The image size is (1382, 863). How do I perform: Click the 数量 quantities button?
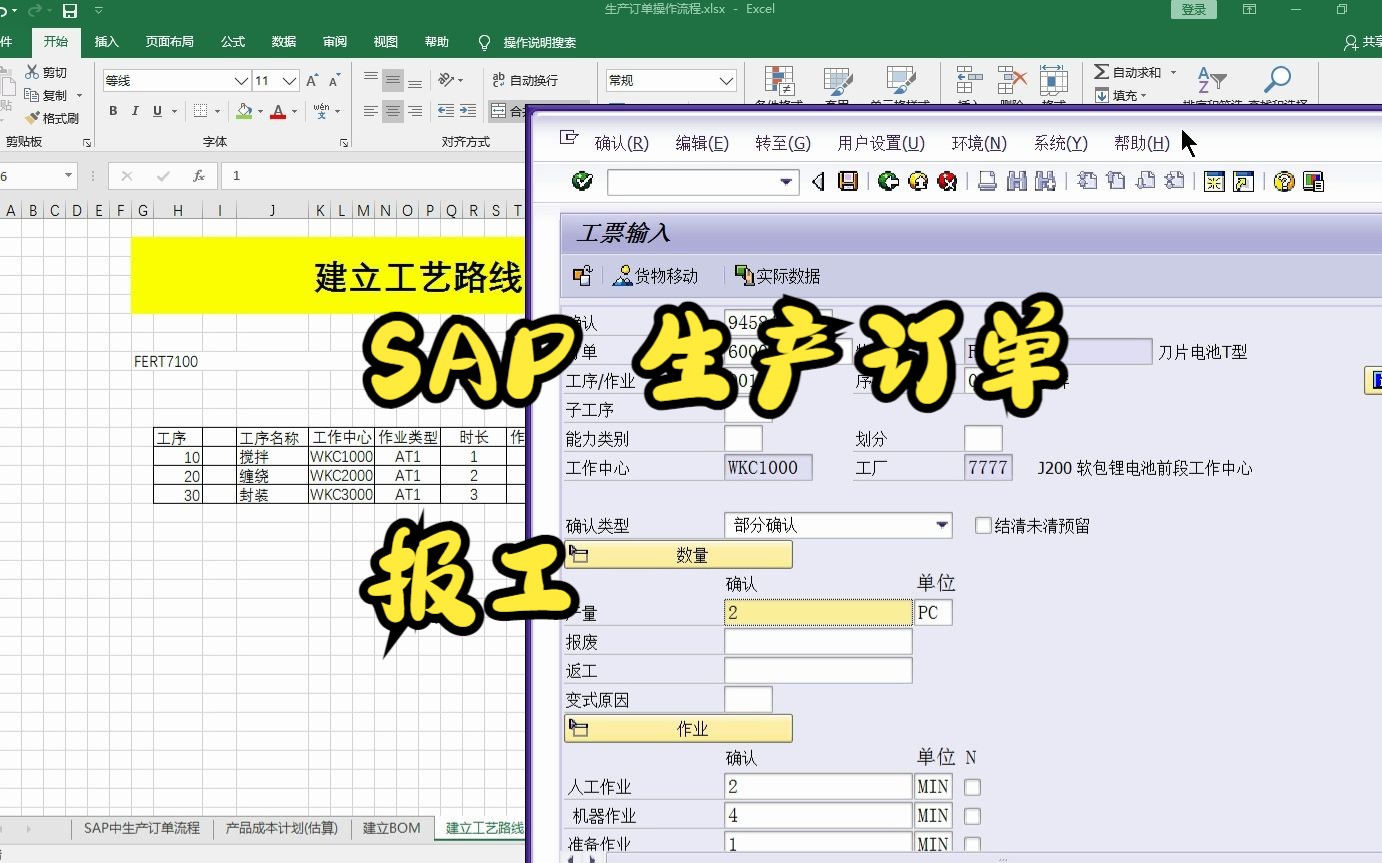click(x=678, y=554)
